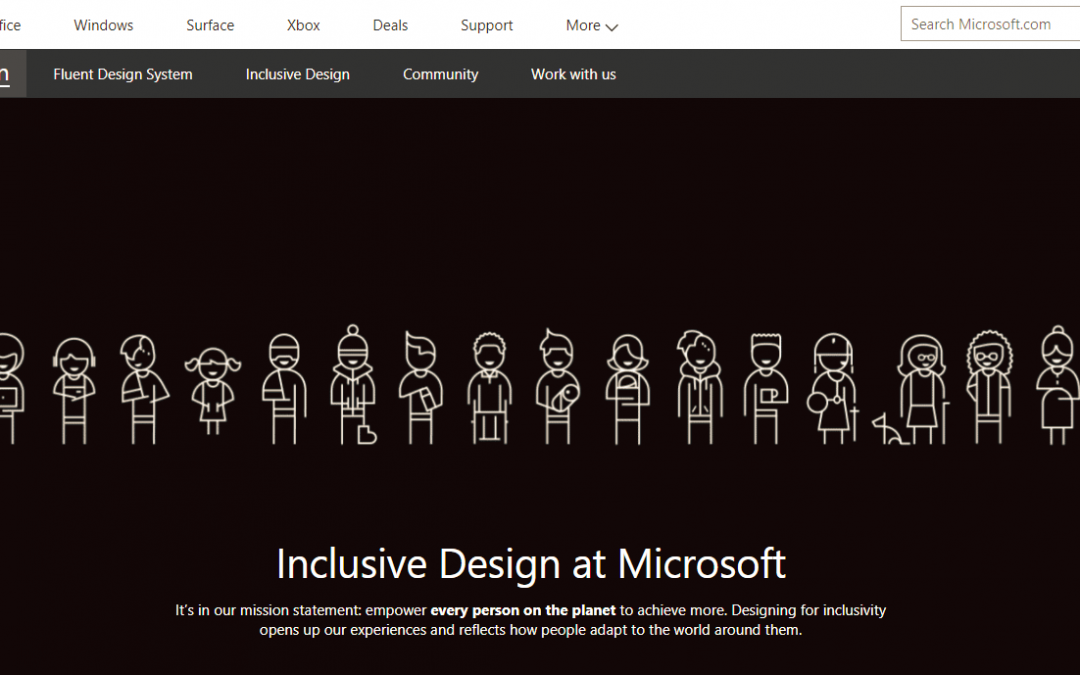Open the Work with us tab
The height and width of the screenshot is (675, 1080).
click(573, 74)
